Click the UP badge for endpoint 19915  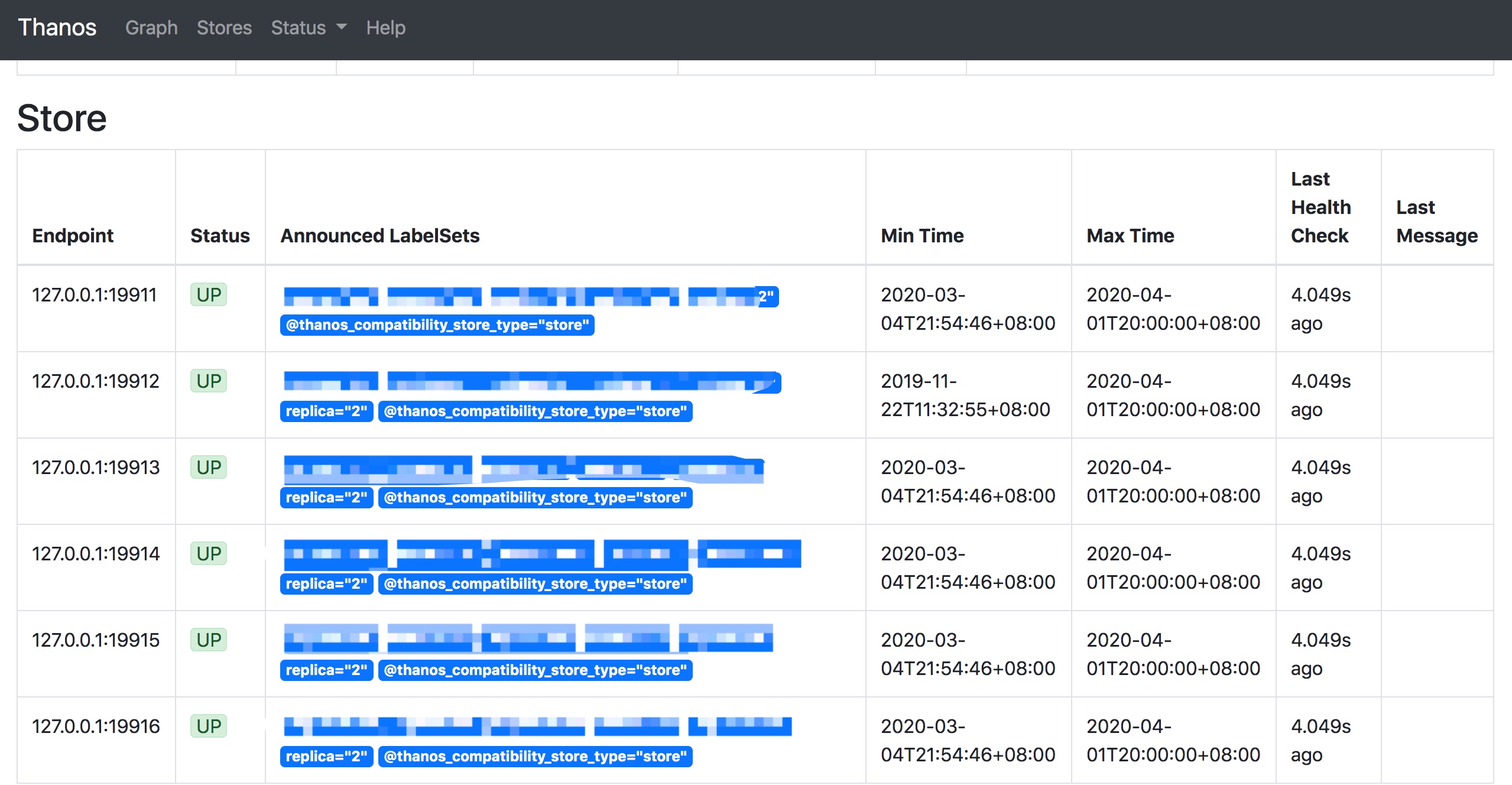point(209,640)
